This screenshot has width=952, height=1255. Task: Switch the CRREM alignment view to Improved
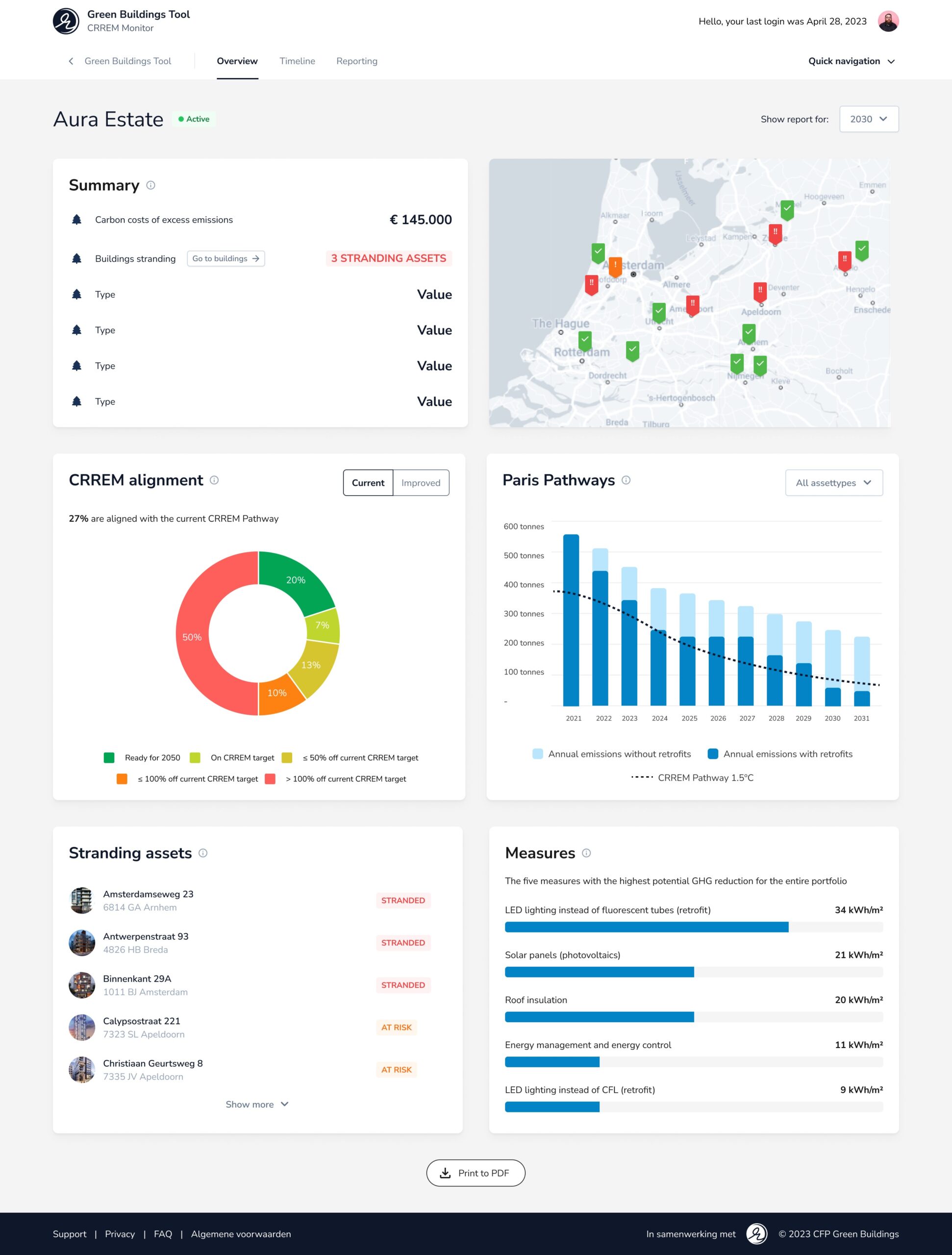coord(421,483)
